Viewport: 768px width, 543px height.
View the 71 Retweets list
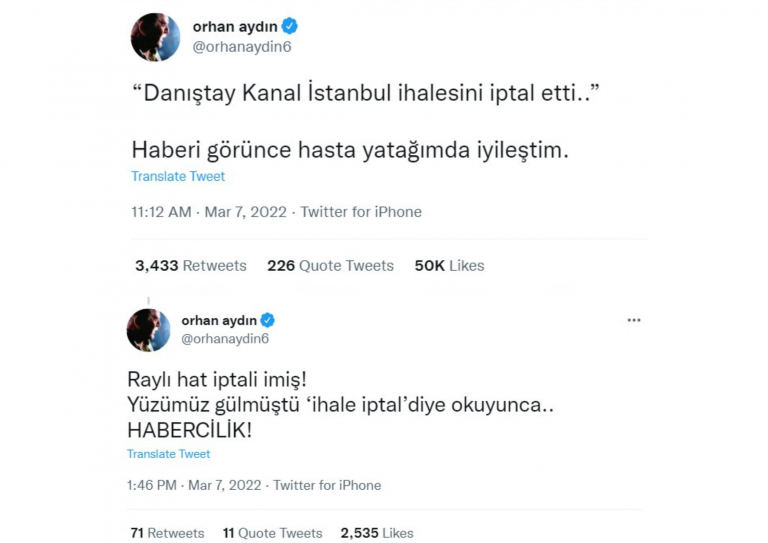pyautogui.click(x=168, y=533)
